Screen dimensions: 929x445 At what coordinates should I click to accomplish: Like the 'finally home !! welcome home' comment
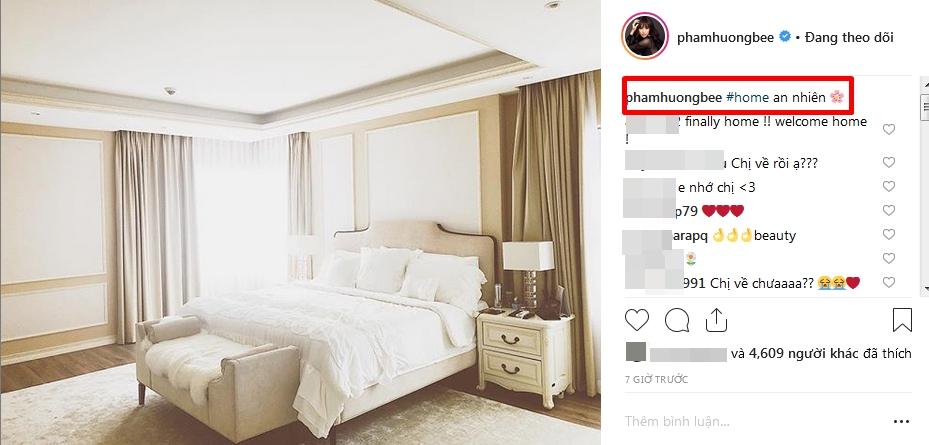[x=889, y=129]
